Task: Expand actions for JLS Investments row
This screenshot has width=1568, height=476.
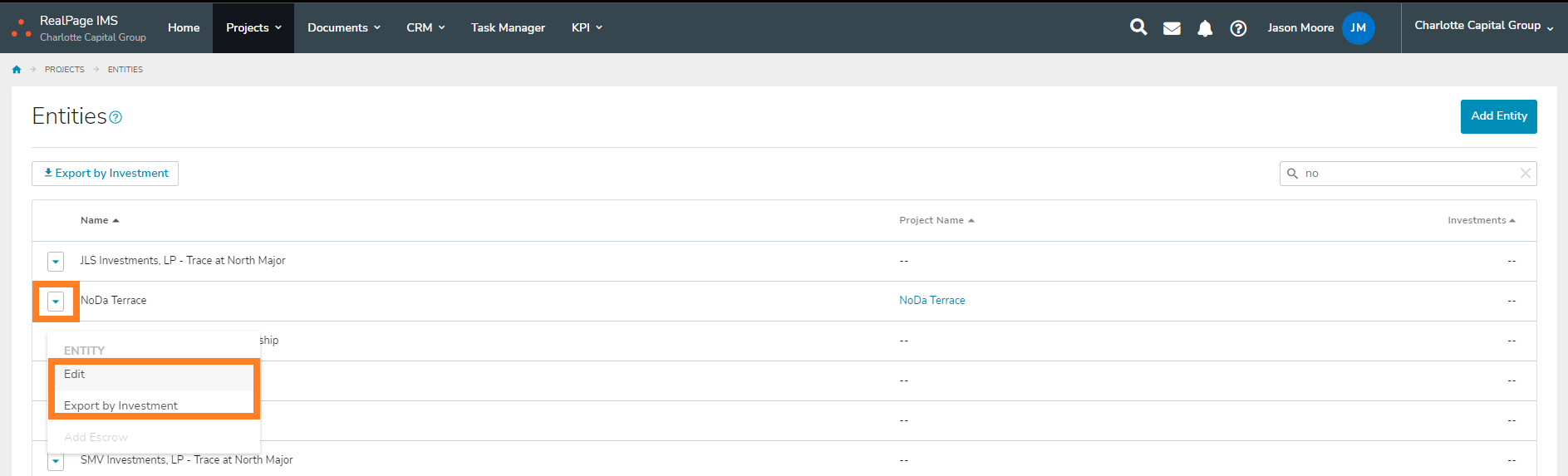Action: pos(56,262)
